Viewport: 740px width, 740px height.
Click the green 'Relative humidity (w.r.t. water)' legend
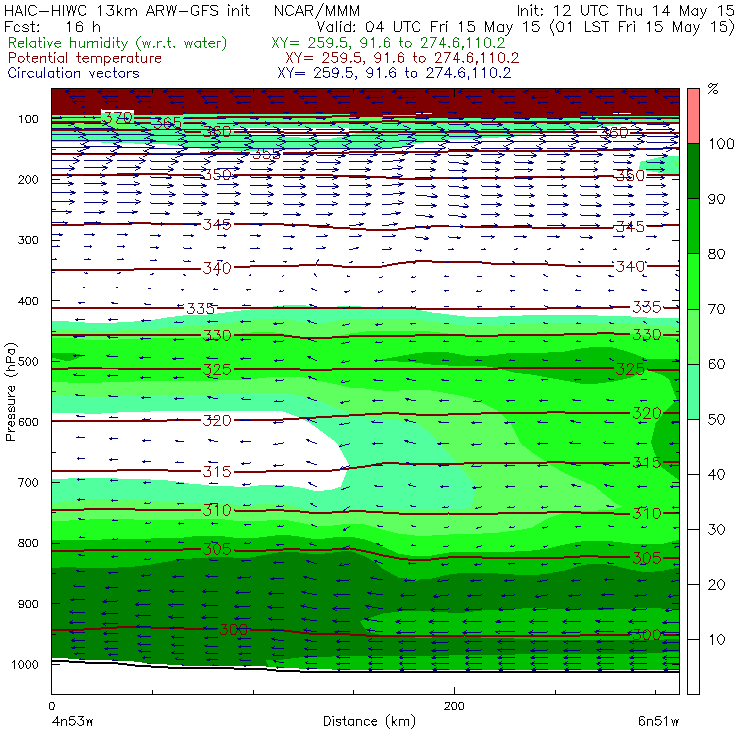click(118, 43)
